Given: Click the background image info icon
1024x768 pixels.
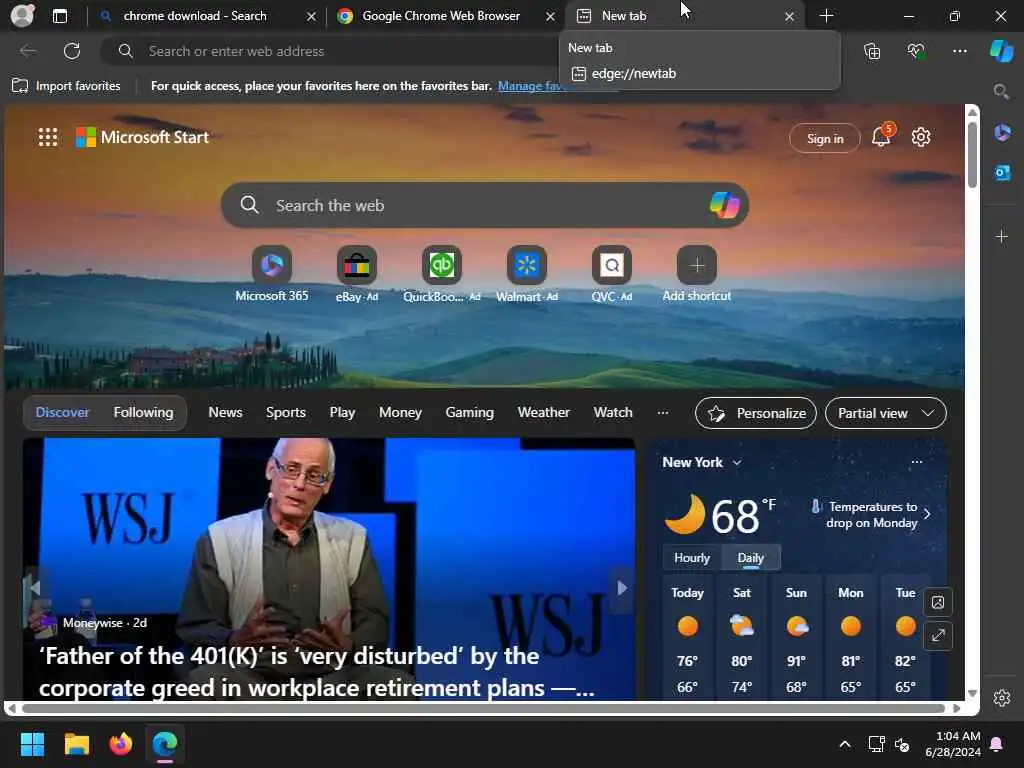Looking at the screenshot, I should tap(938, 602).
